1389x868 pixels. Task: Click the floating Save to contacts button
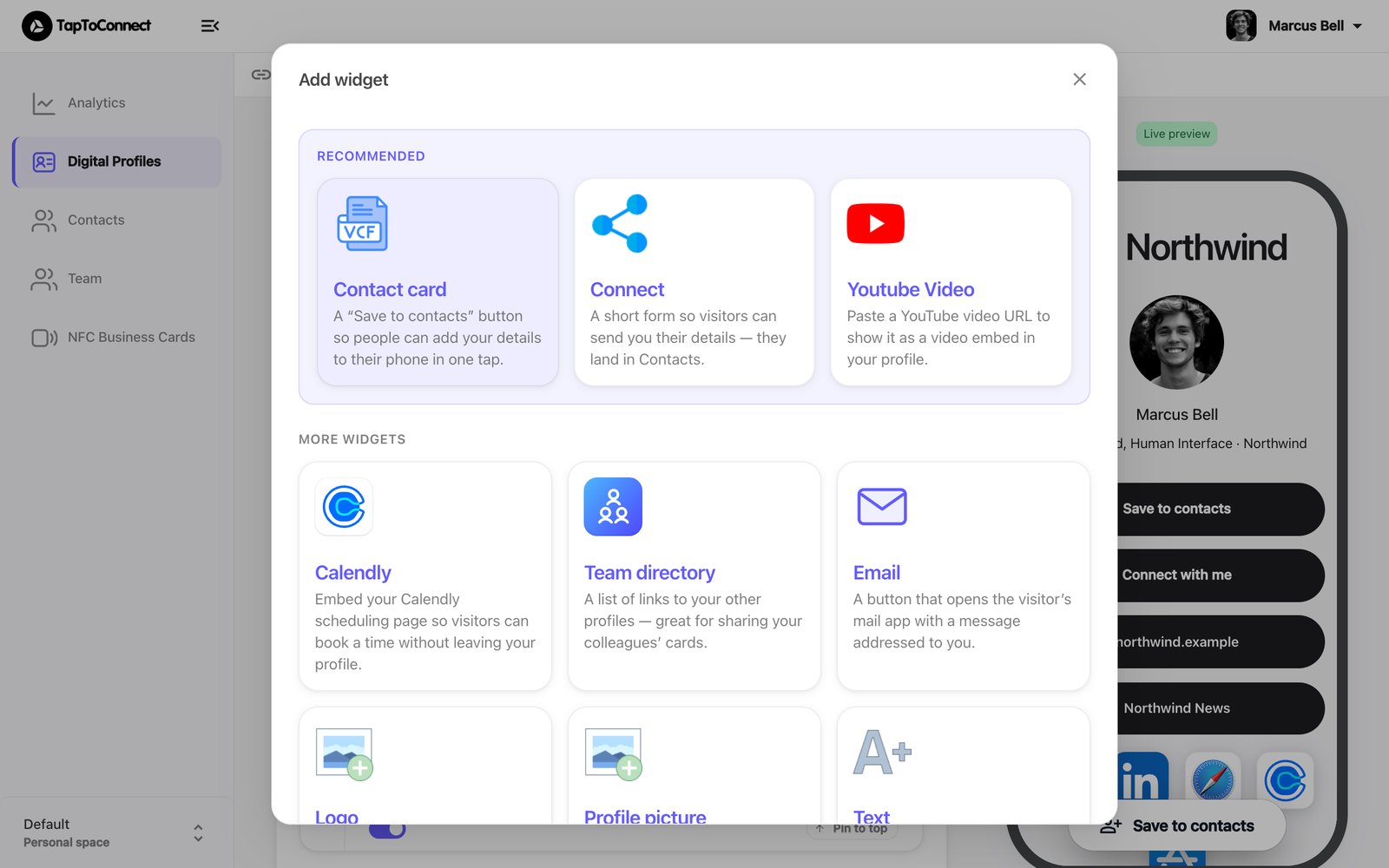(1176, 825)
